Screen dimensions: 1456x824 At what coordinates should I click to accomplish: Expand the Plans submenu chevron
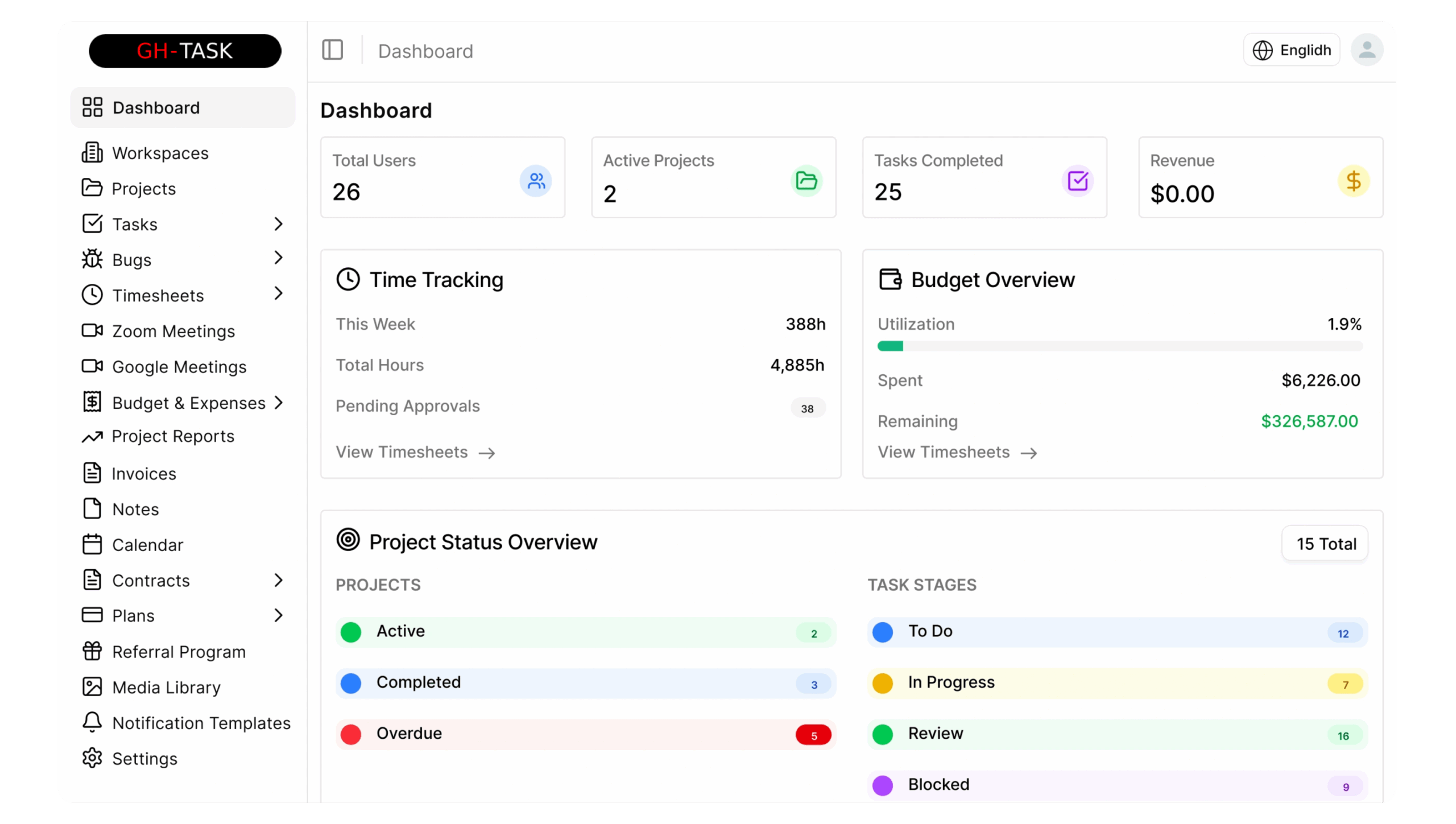tap(278, 616)
